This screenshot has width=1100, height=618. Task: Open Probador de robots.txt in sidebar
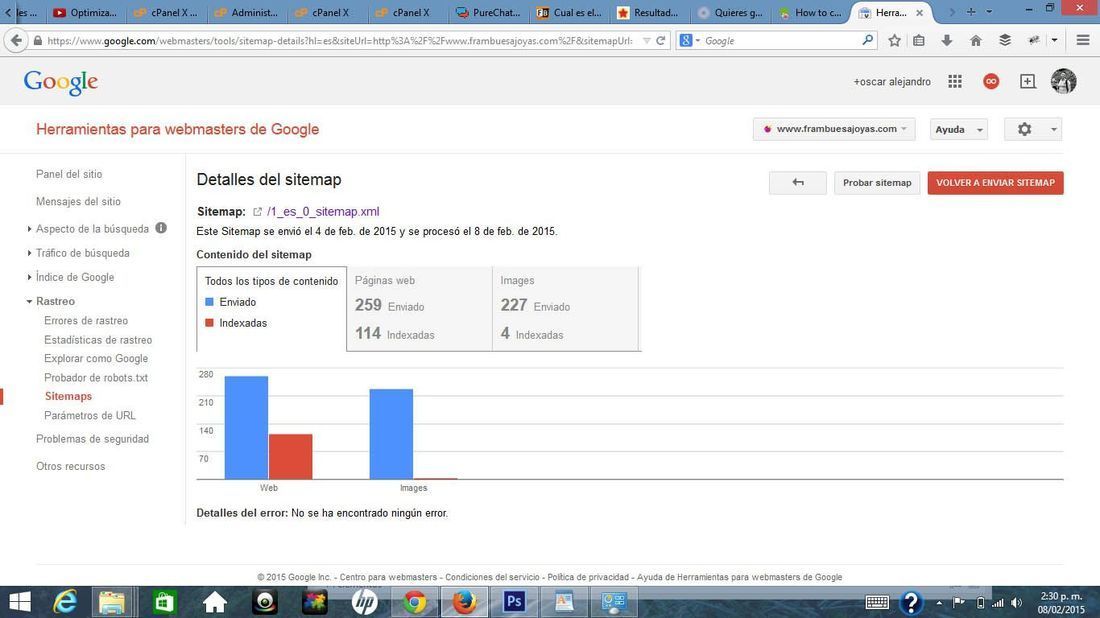(x=95, y=377)
